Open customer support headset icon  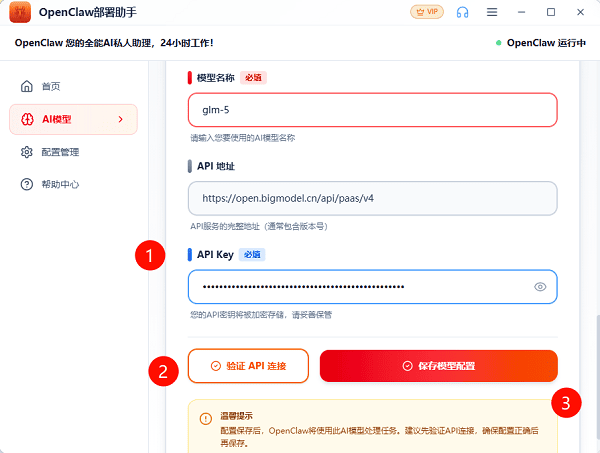tap(462, 12)
